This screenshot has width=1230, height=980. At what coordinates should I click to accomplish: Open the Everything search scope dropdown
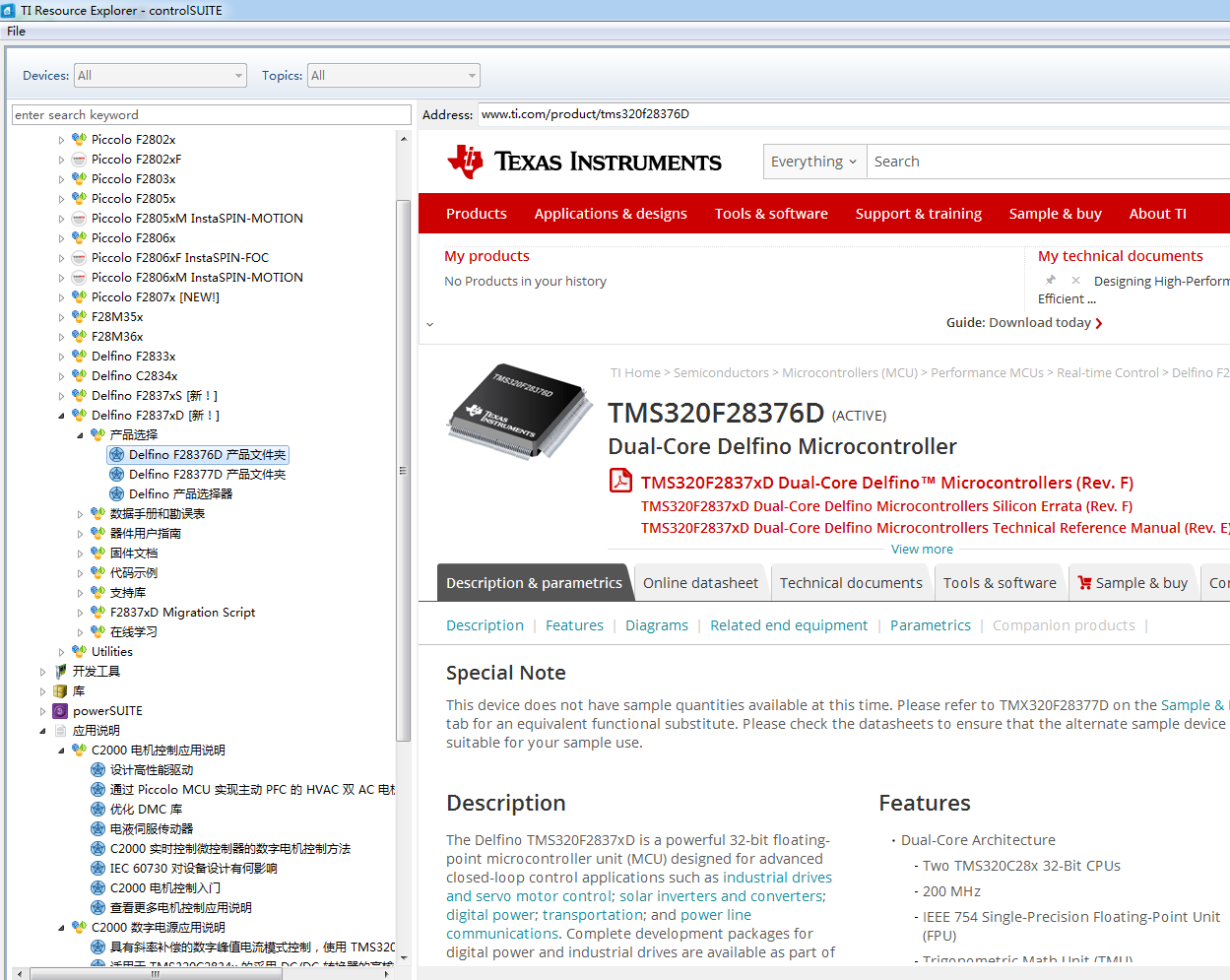pos(814,162)
